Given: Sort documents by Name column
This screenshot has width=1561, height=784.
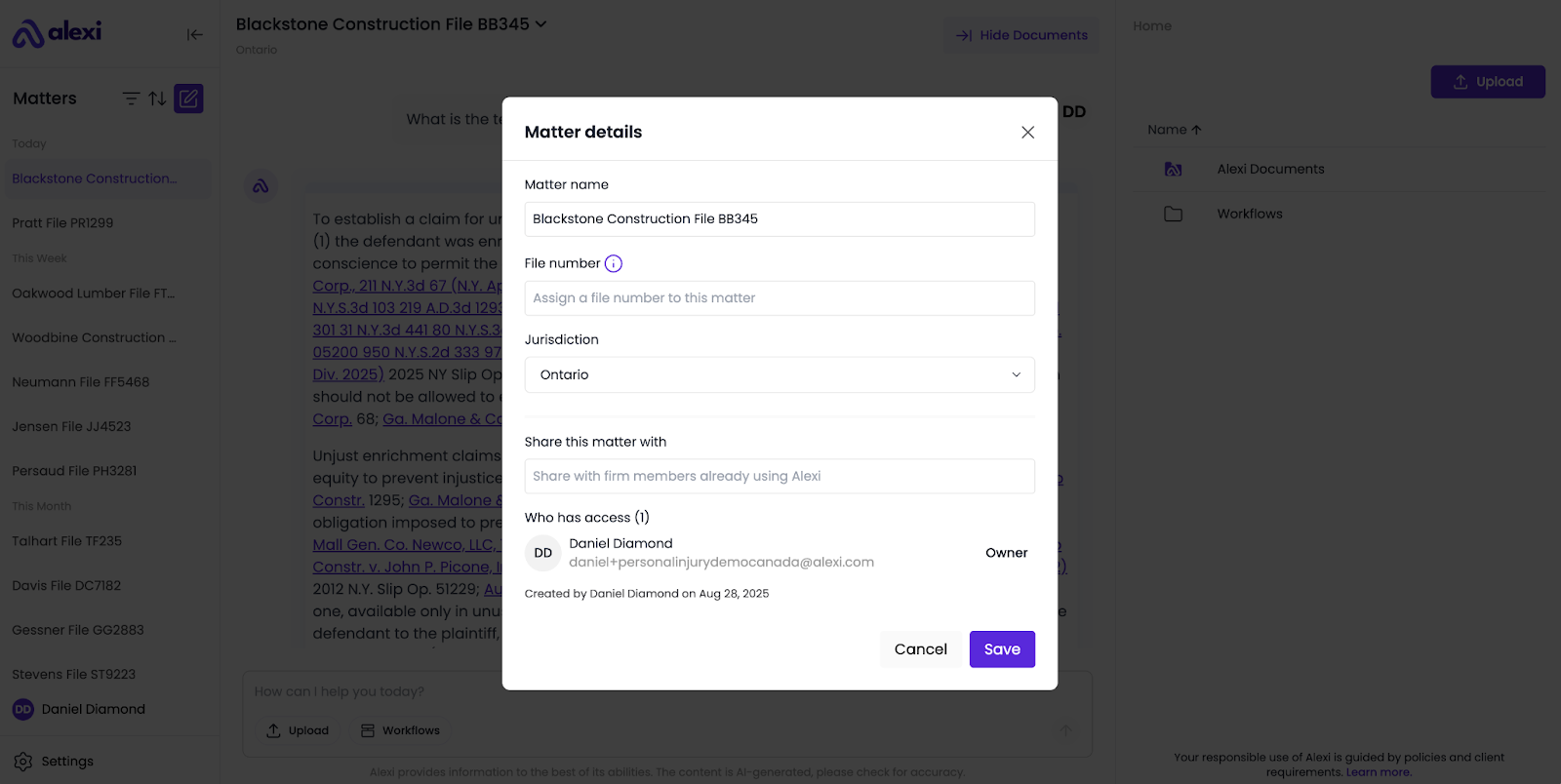Looking at the screenshot, I should coord(1174,130).
